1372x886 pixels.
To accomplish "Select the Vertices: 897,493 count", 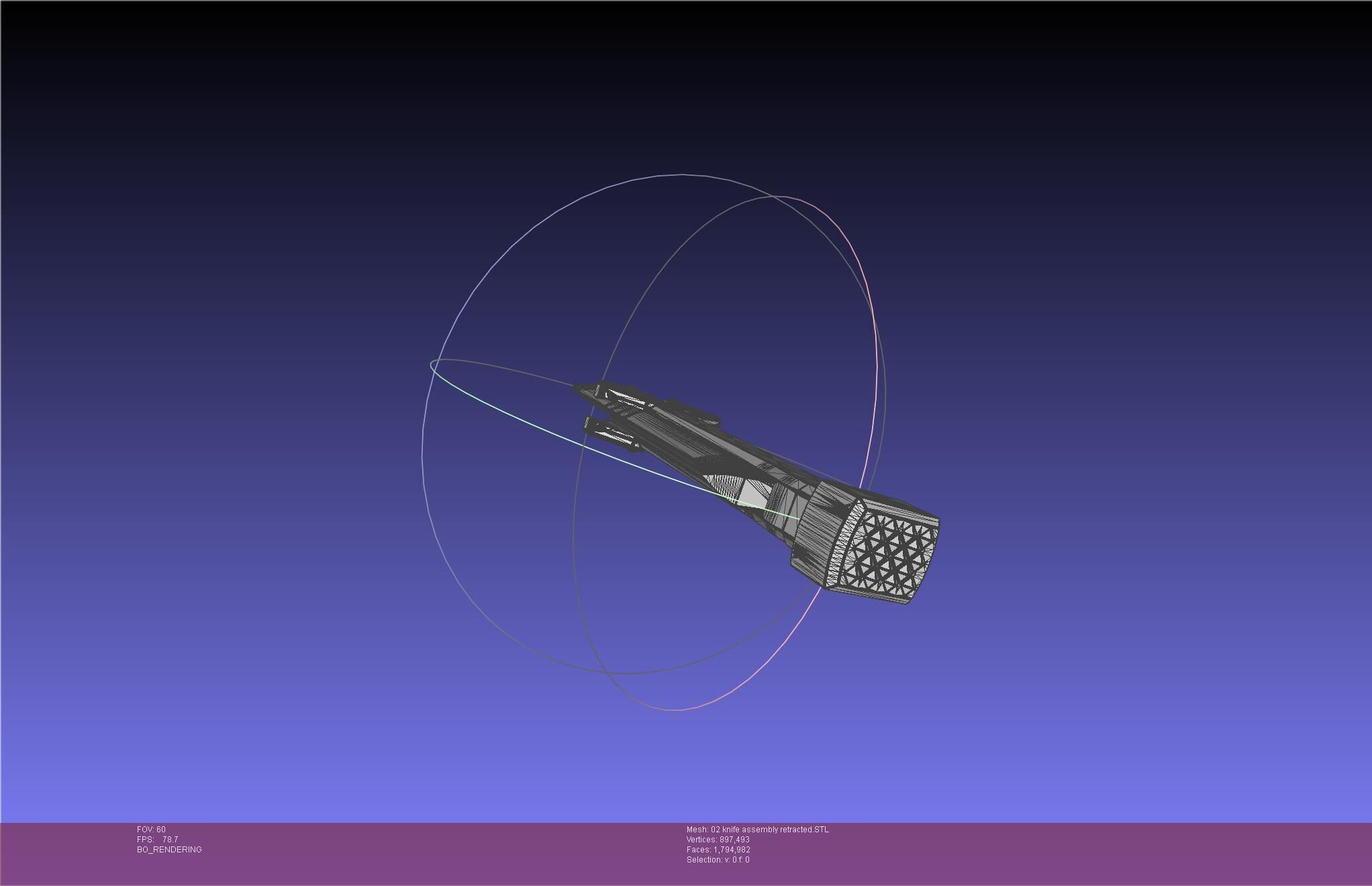I will pyautogui.click(x=718, y=840).
